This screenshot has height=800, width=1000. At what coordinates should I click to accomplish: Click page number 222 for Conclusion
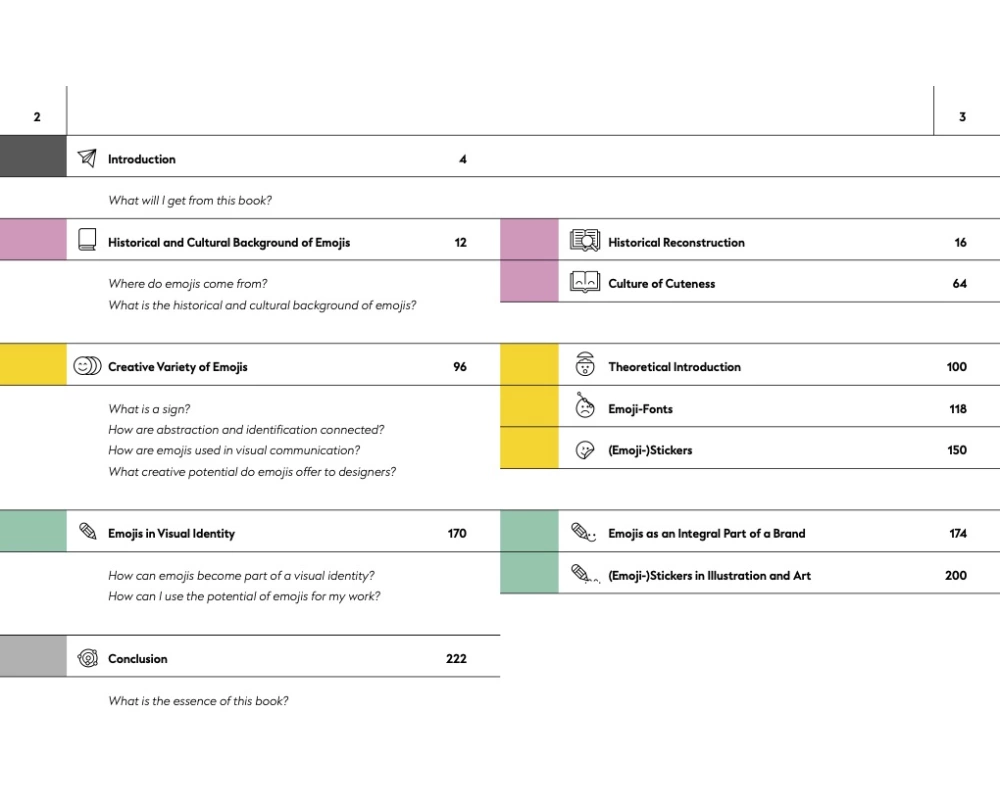[456, 659]
